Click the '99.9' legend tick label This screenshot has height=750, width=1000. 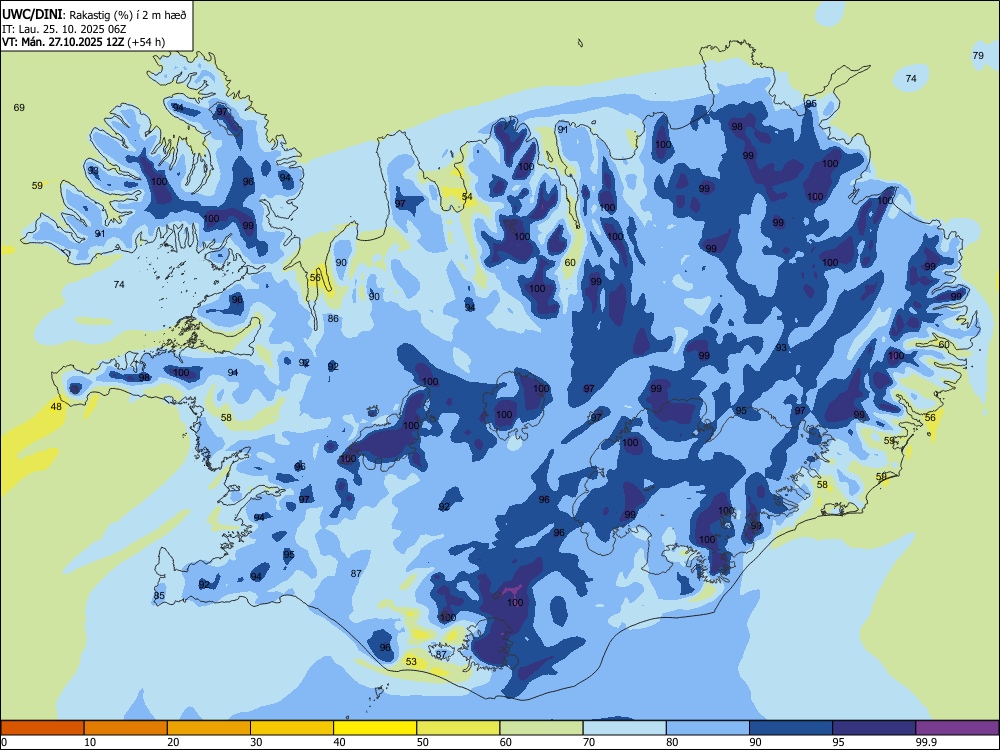point(926,742)
